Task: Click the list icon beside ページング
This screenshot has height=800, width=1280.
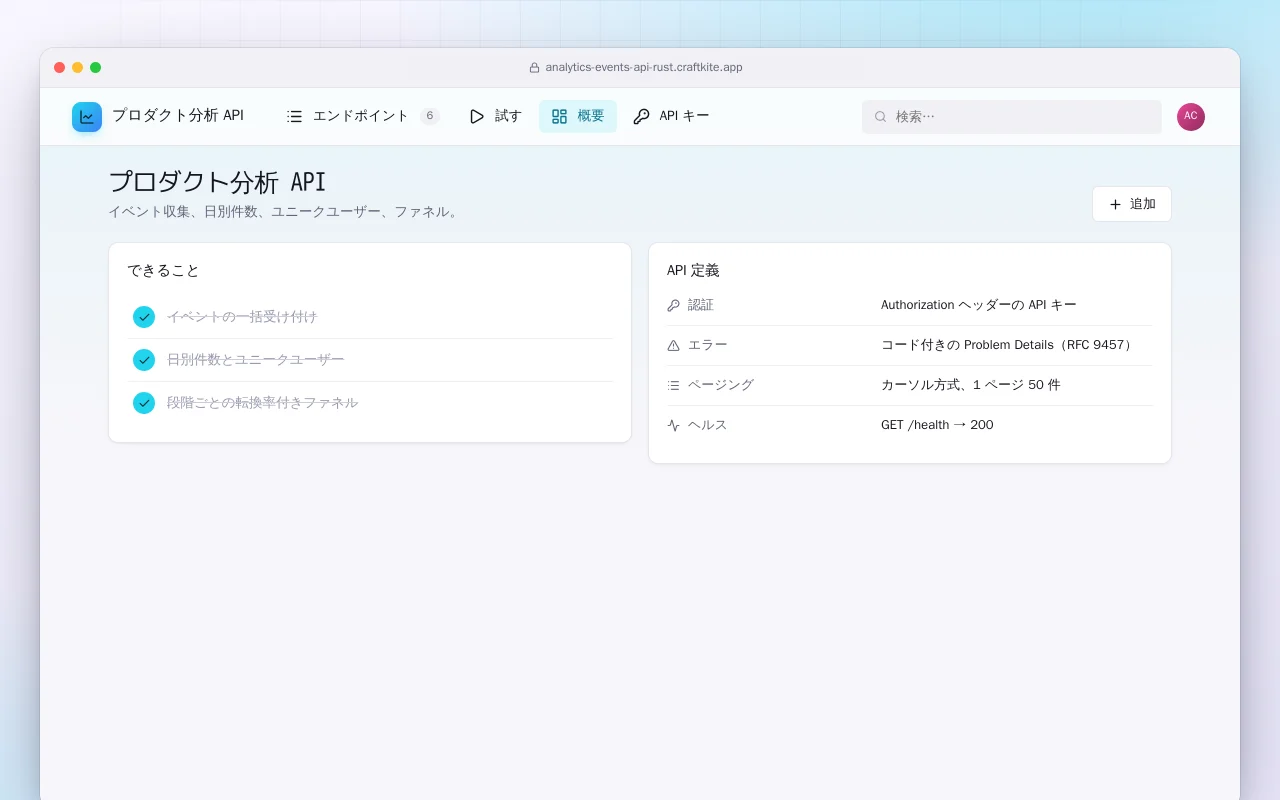Action: 673,386
